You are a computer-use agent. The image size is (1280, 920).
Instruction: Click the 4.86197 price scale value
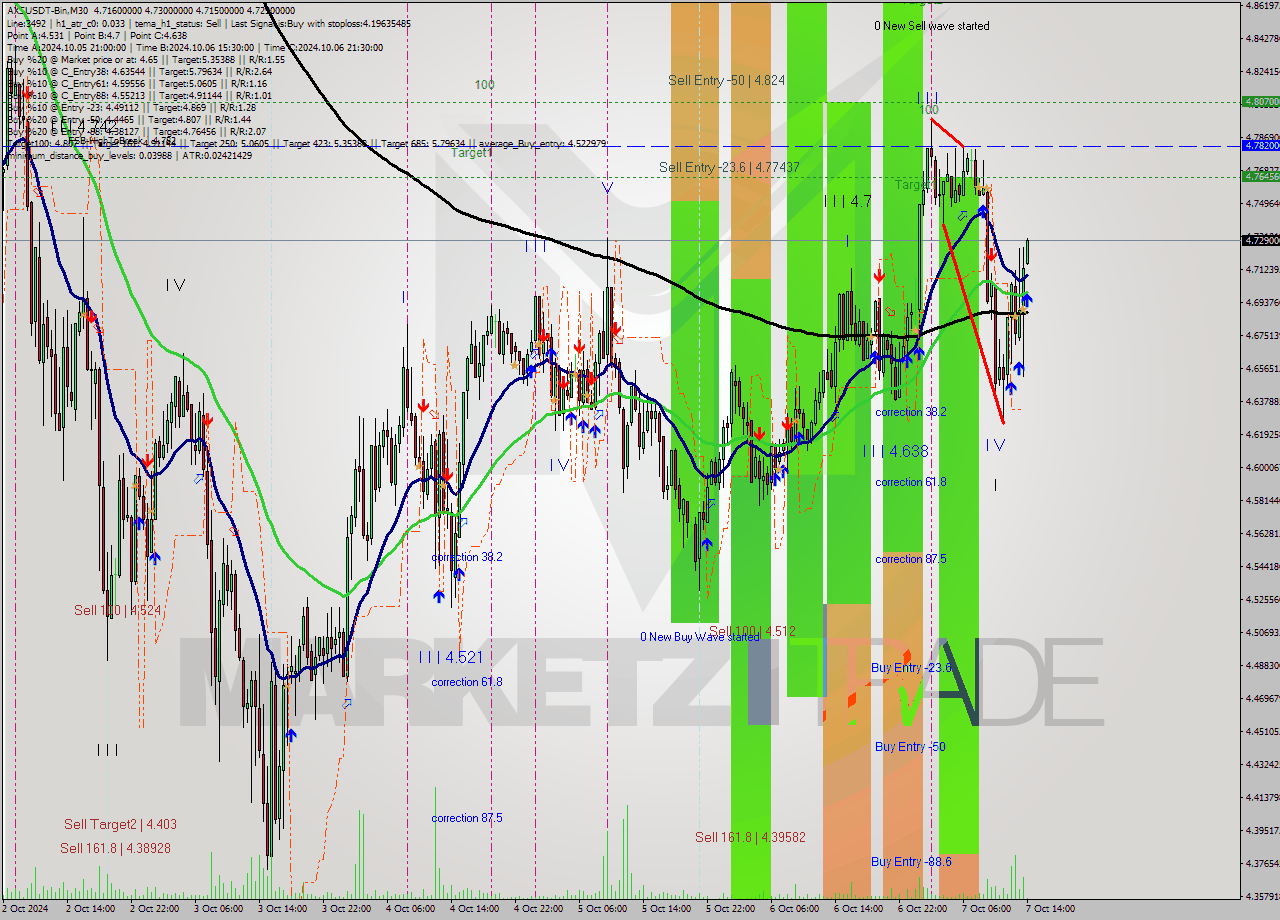click(x=1263, y=6)
